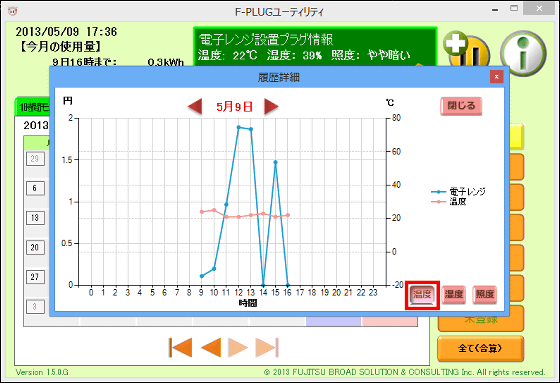Click the 15 o'clock blue data point
This screenshot has height=383, width=560.
pyautogui.click(x=275, y=162)
